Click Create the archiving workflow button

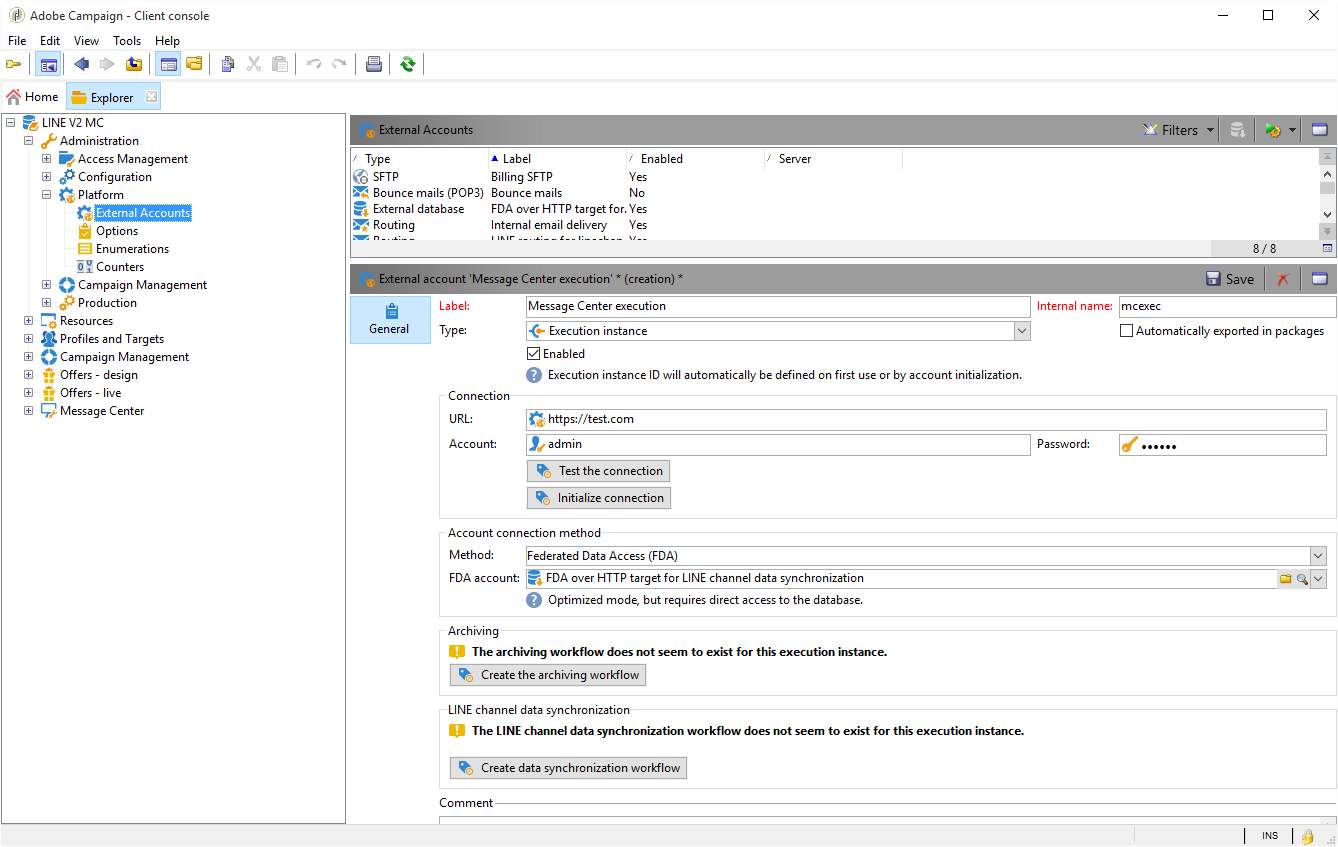point(547,675)
